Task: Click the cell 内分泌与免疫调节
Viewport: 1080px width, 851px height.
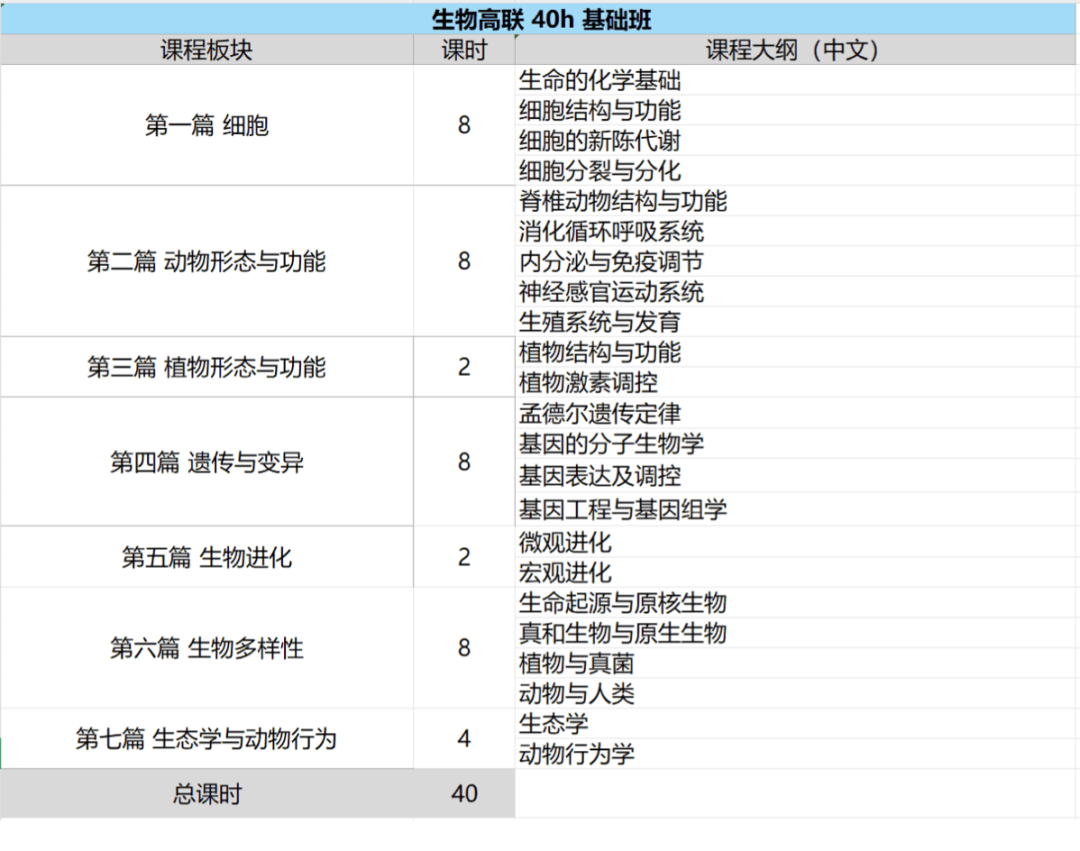Action: point(795,262)
